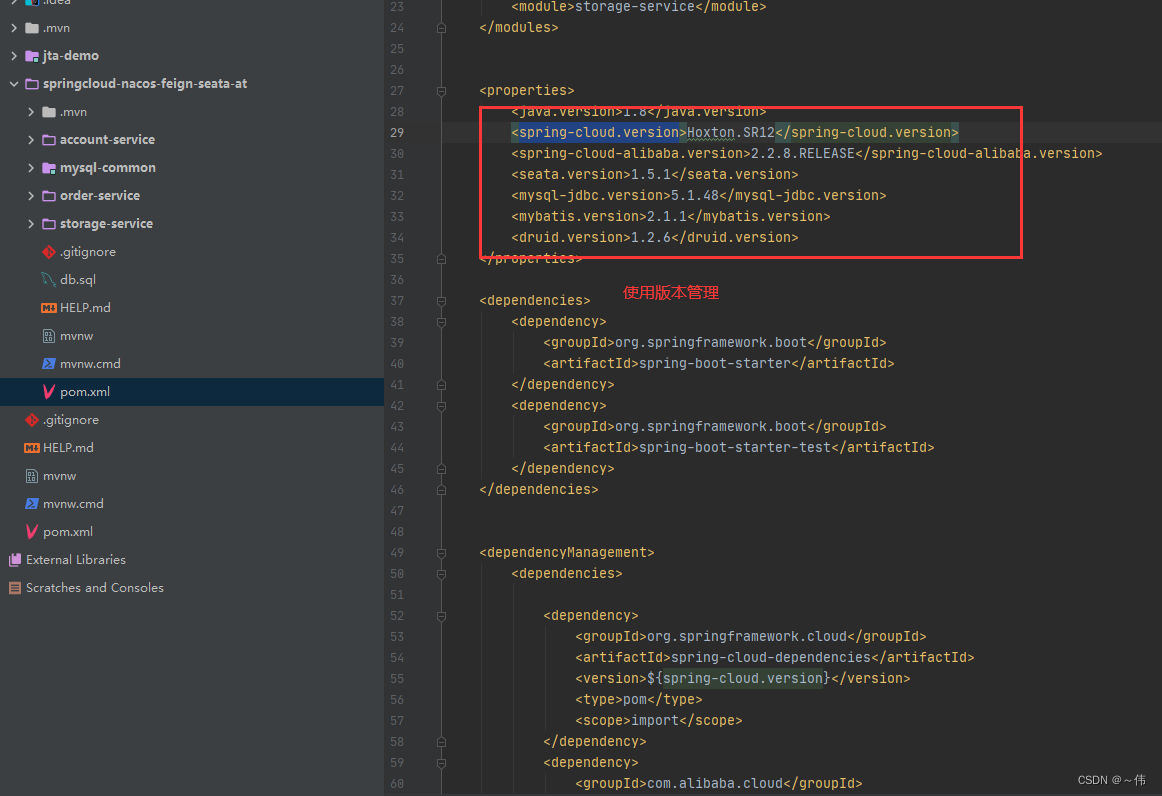Expand the order-service module
Viewport: 1162px width, 796px height.
coord(31,196)
